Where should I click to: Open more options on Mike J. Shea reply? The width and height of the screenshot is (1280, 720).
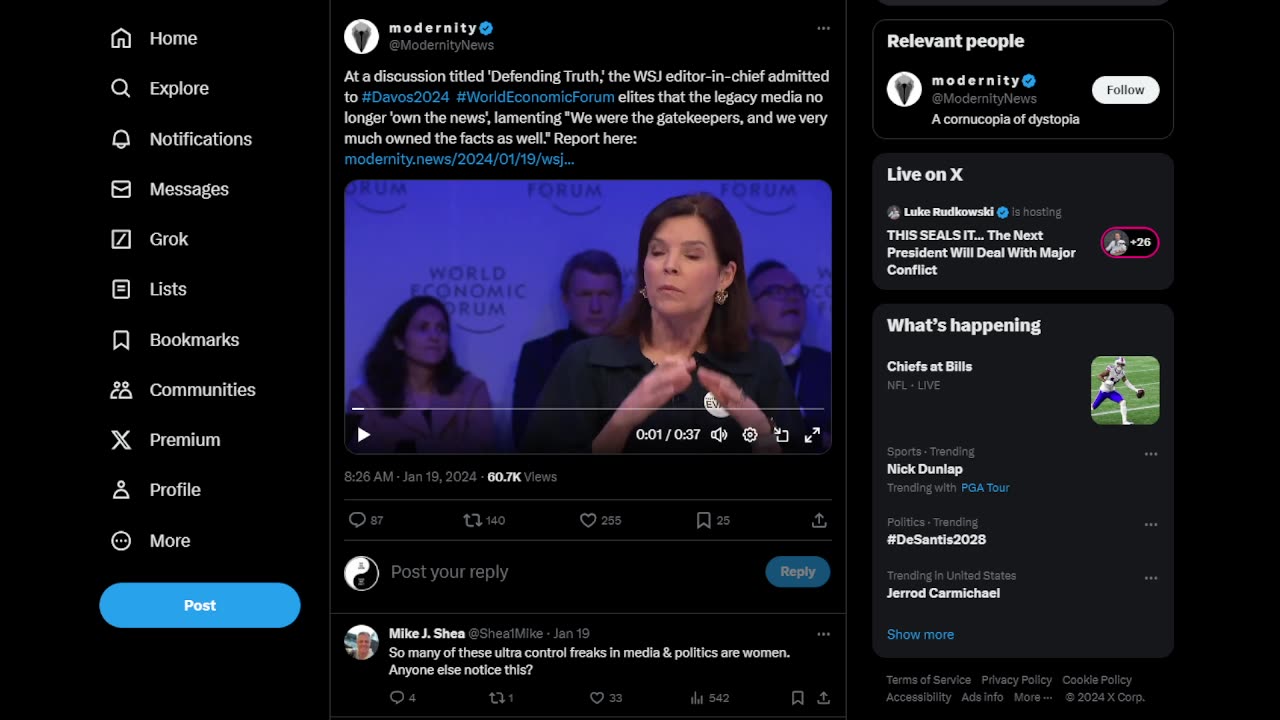(823, 634)
